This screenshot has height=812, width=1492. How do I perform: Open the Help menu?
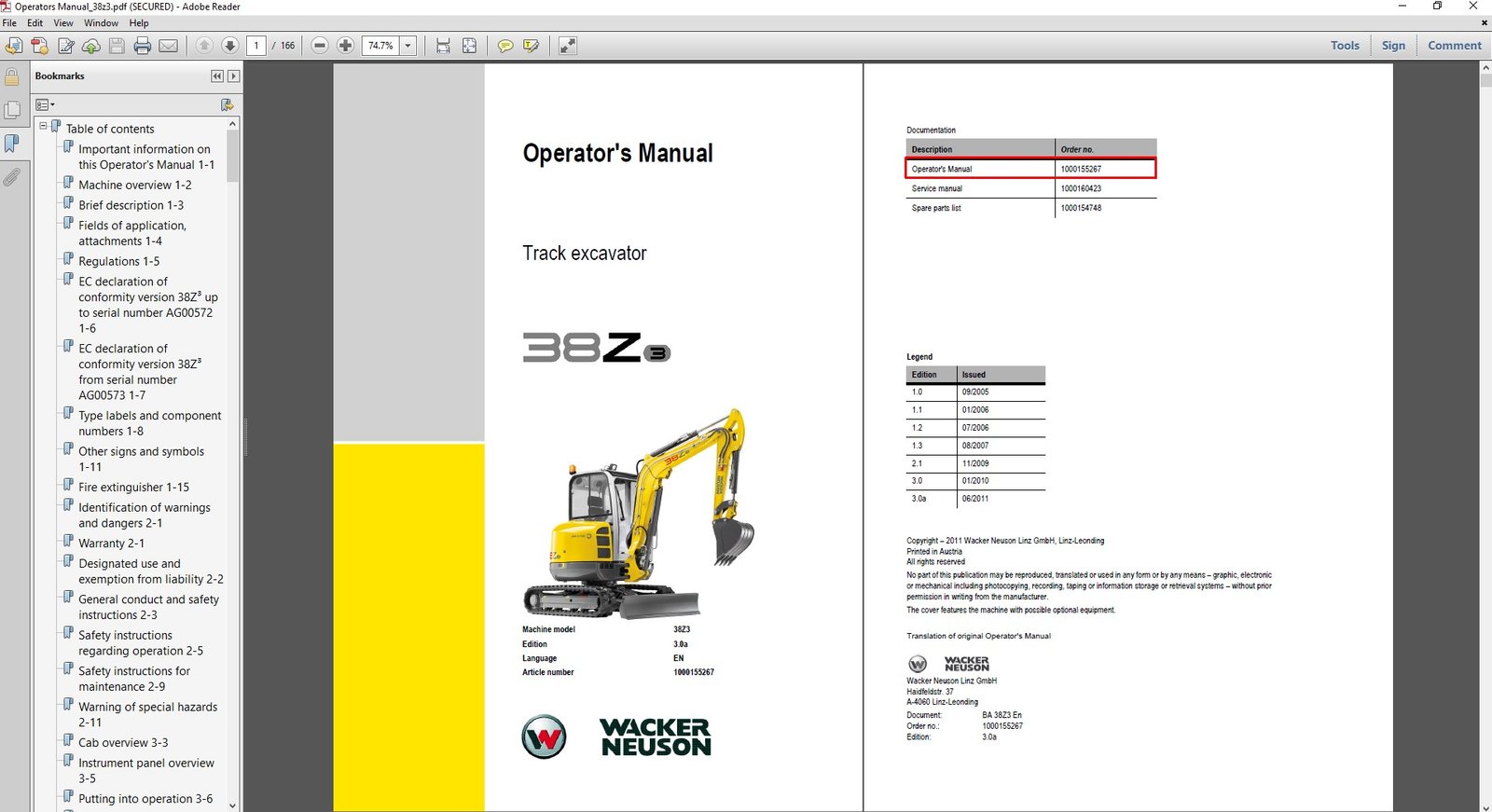[139, 22]
